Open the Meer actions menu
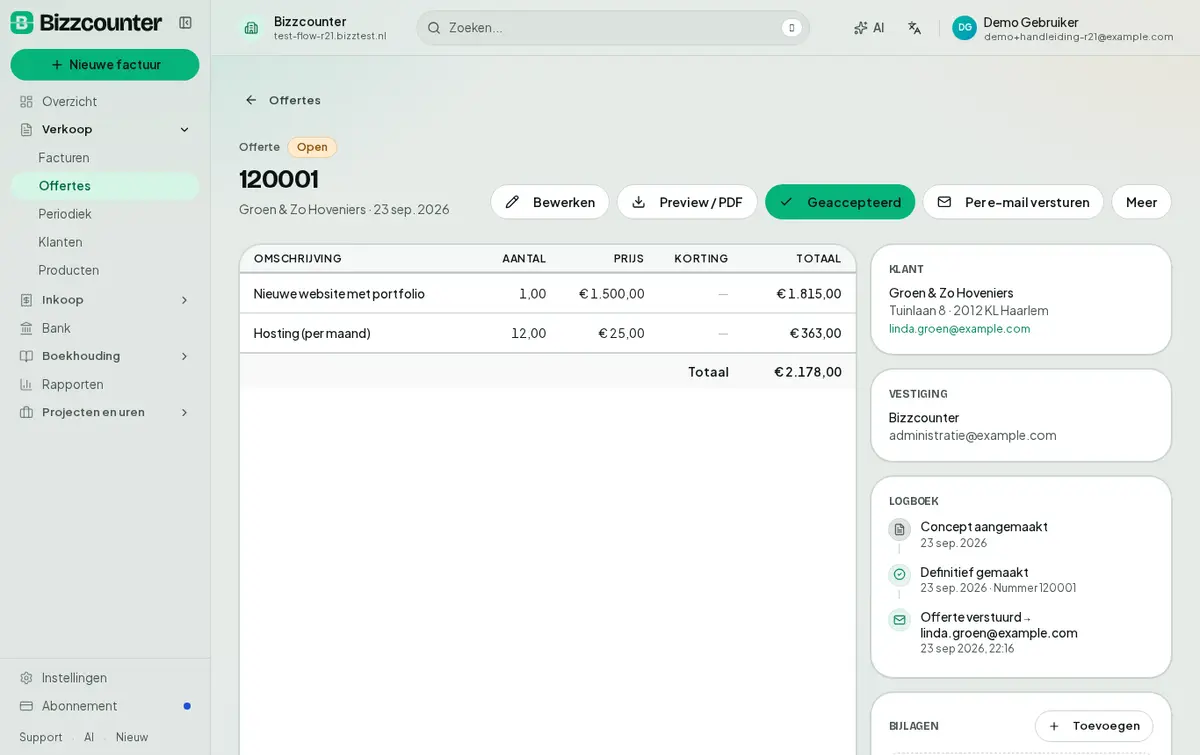This screenshot has width=1200, height=755. click(1141, 202)
